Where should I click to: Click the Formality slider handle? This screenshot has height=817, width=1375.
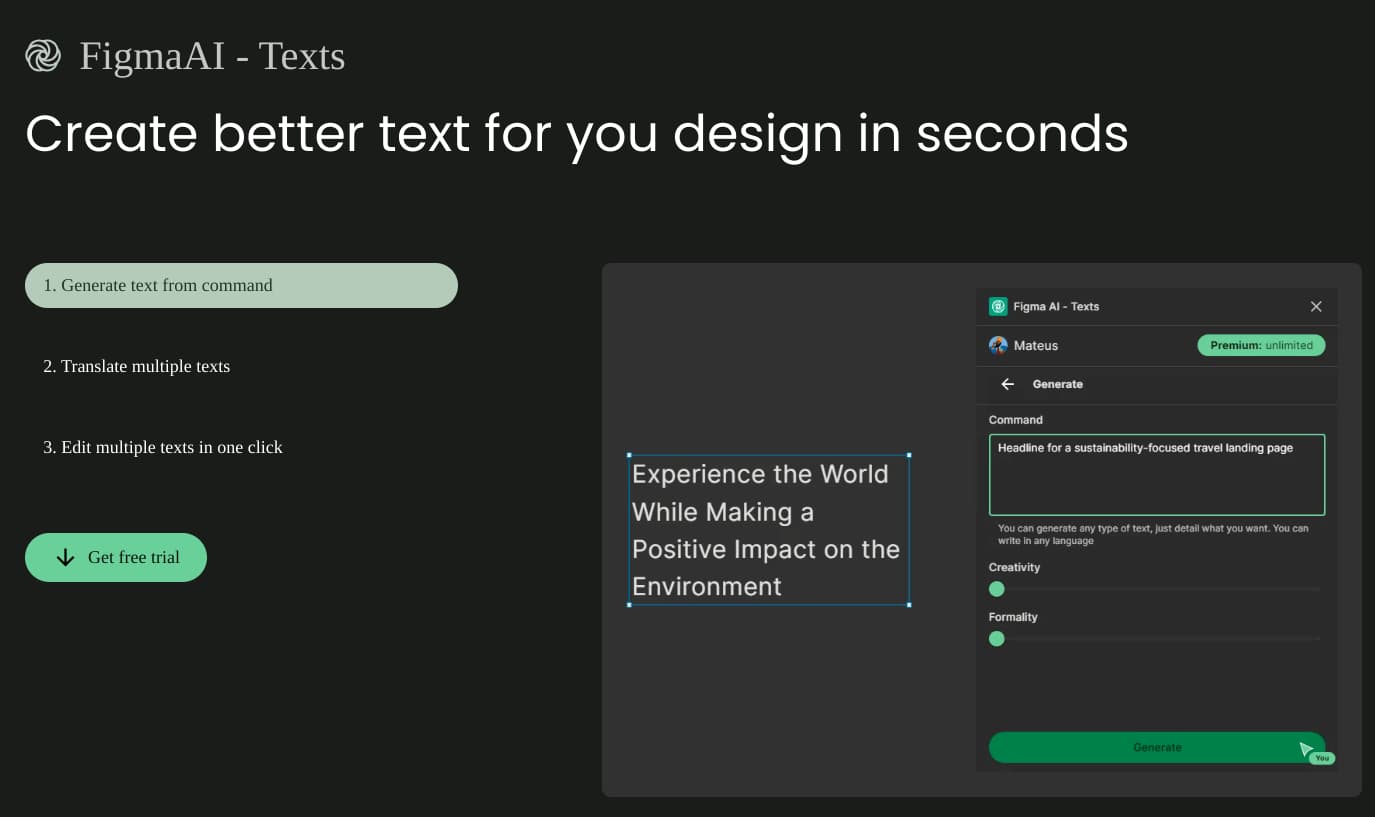[x=996, y=638]
